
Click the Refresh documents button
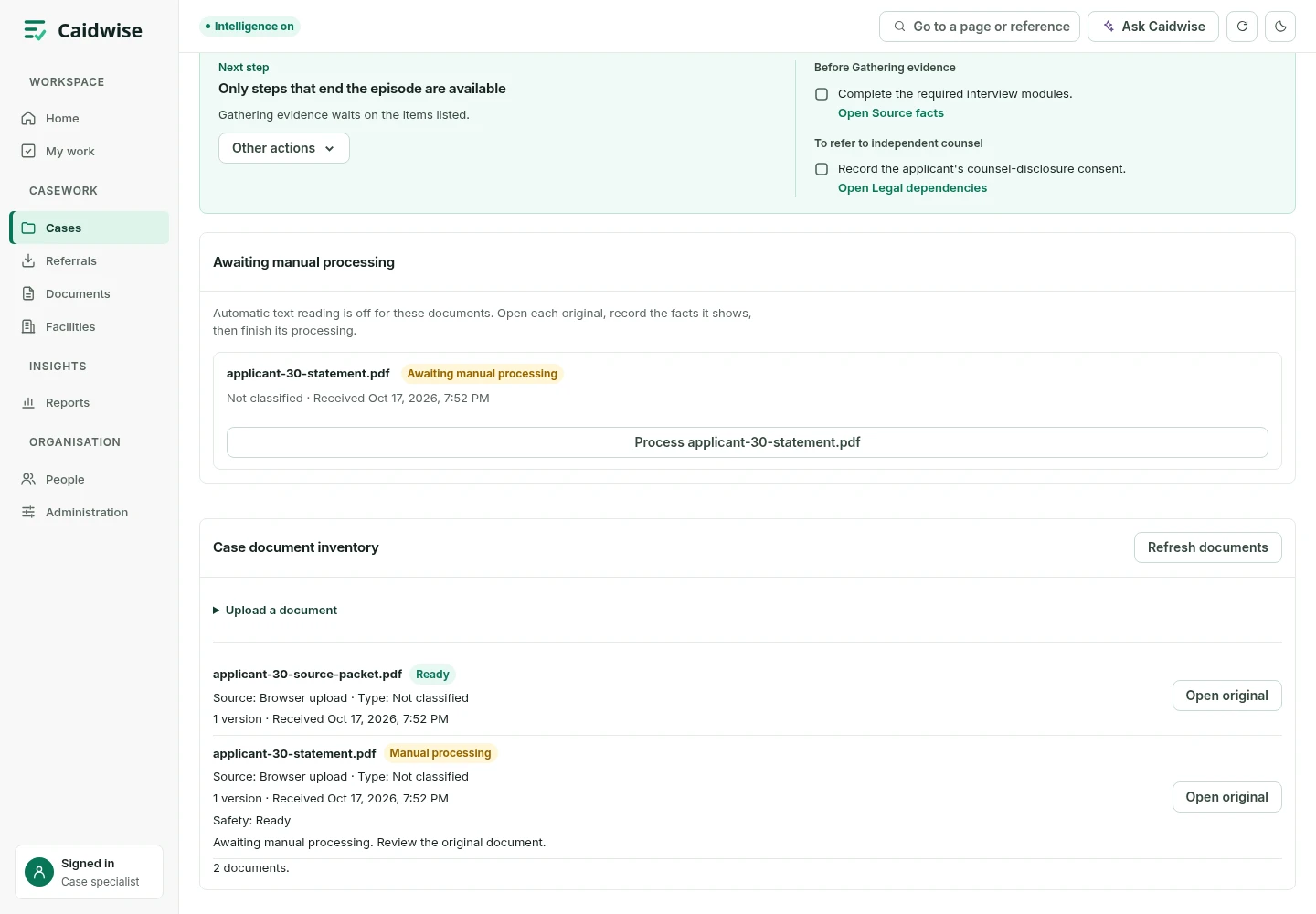pyautogui.click(x=1208, y=547)
